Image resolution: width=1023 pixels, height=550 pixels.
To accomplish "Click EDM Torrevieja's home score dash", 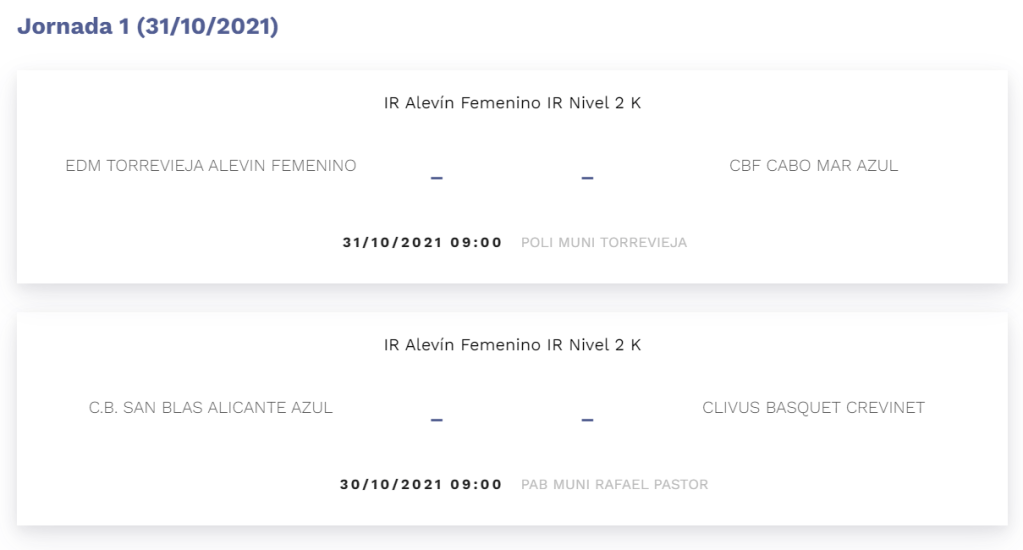I will point(436,179).
